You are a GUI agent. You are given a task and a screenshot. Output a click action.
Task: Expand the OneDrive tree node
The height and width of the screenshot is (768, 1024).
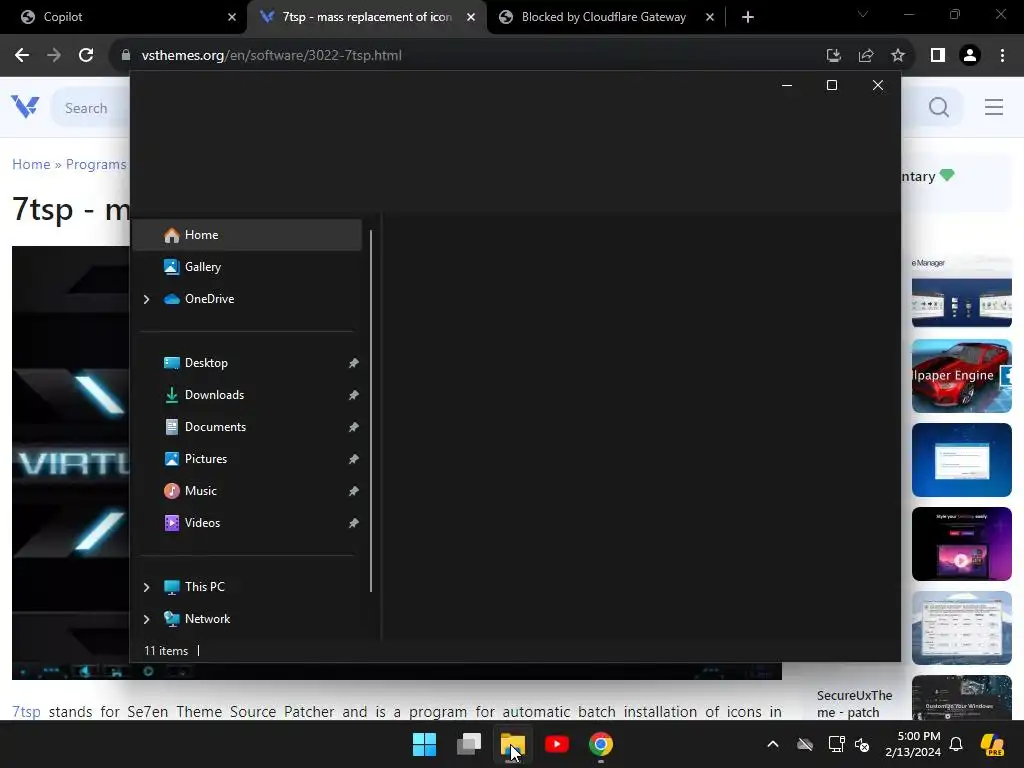click(146, 299)
